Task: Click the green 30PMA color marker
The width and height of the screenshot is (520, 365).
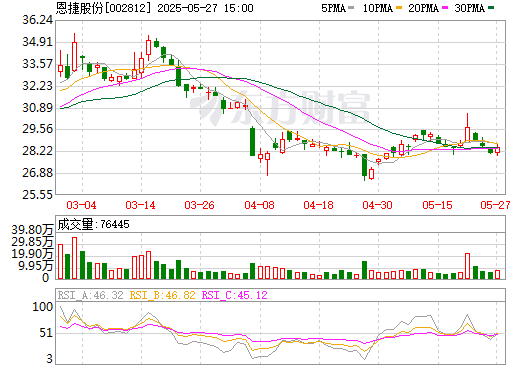Action: (491, 8)
